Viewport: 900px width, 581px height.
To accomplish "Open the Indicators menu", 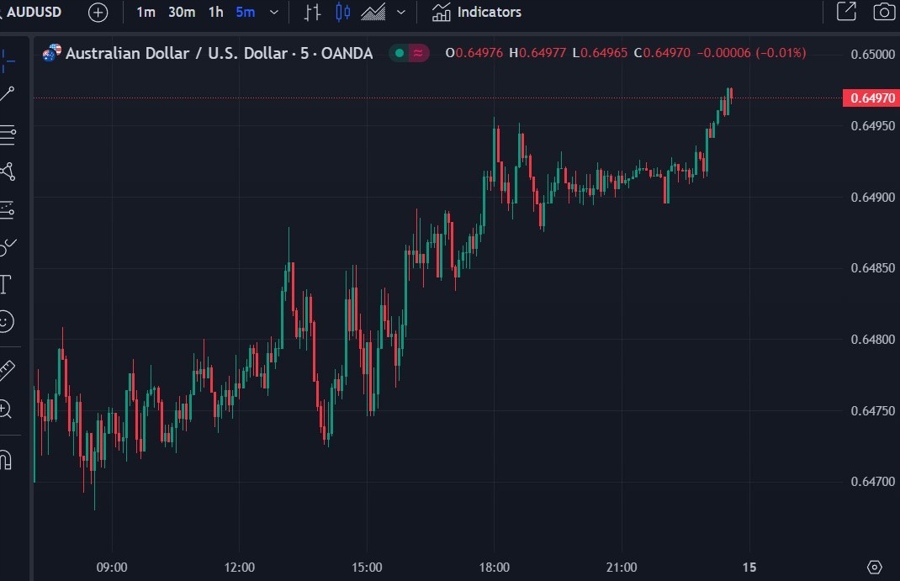I will [476, 12].
